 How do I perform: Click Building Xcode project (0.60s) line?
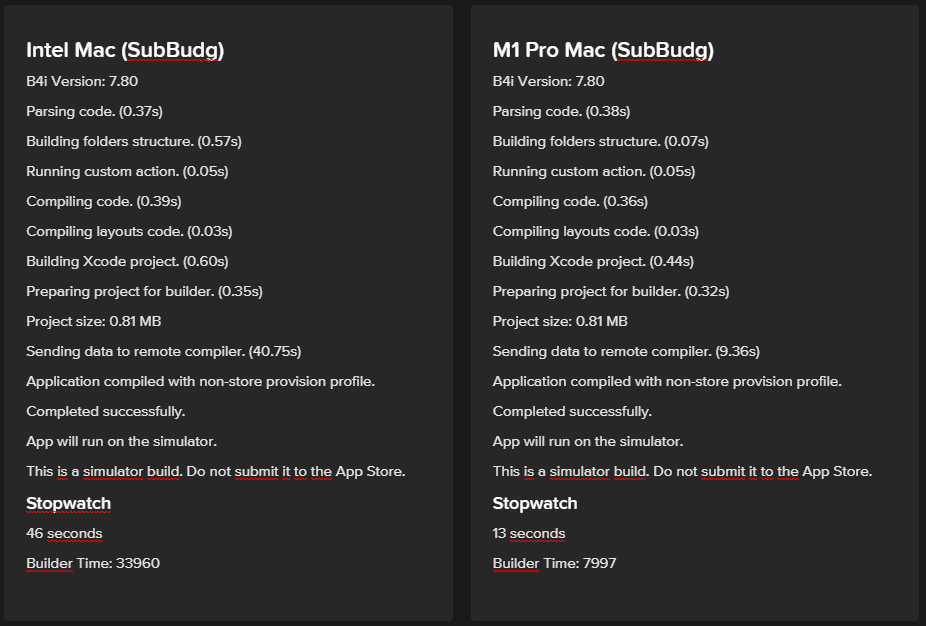tap(127, 261)
